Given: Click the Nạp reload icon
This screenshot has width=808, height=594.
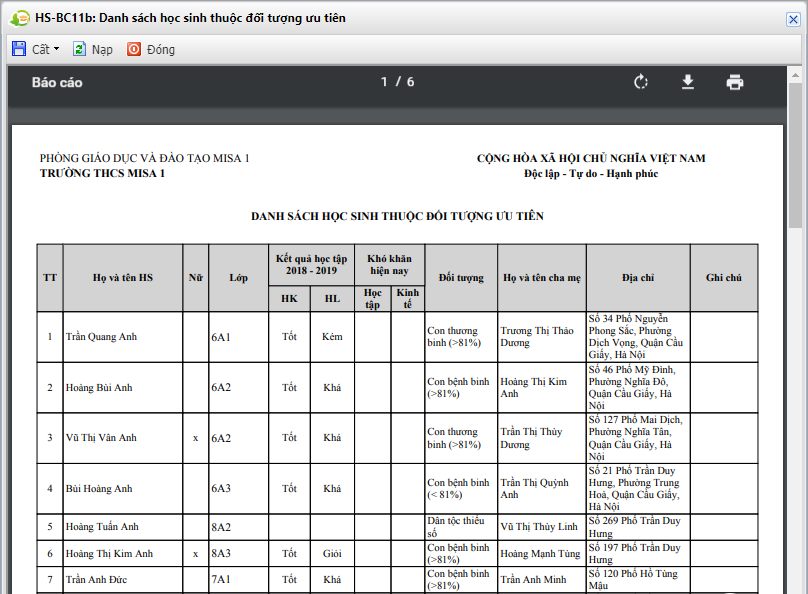Looking at the screenshot, I should point(79,49).
